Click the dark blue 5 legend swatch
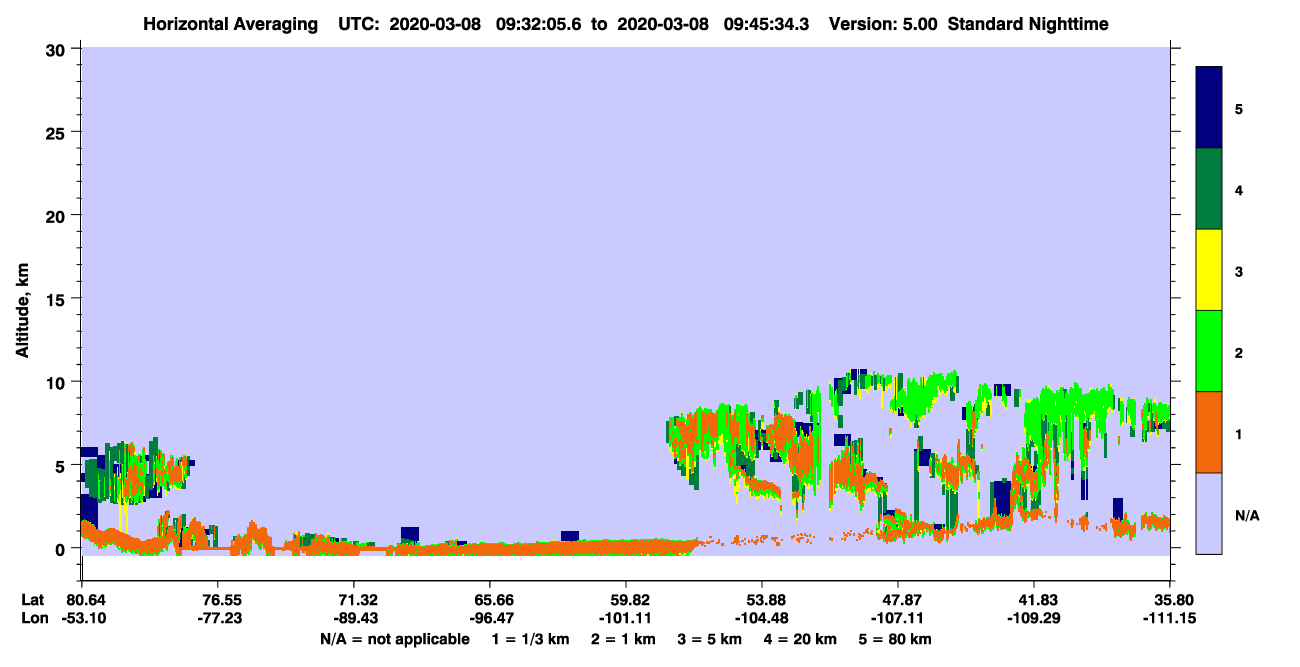 (x=1209, y=108)
